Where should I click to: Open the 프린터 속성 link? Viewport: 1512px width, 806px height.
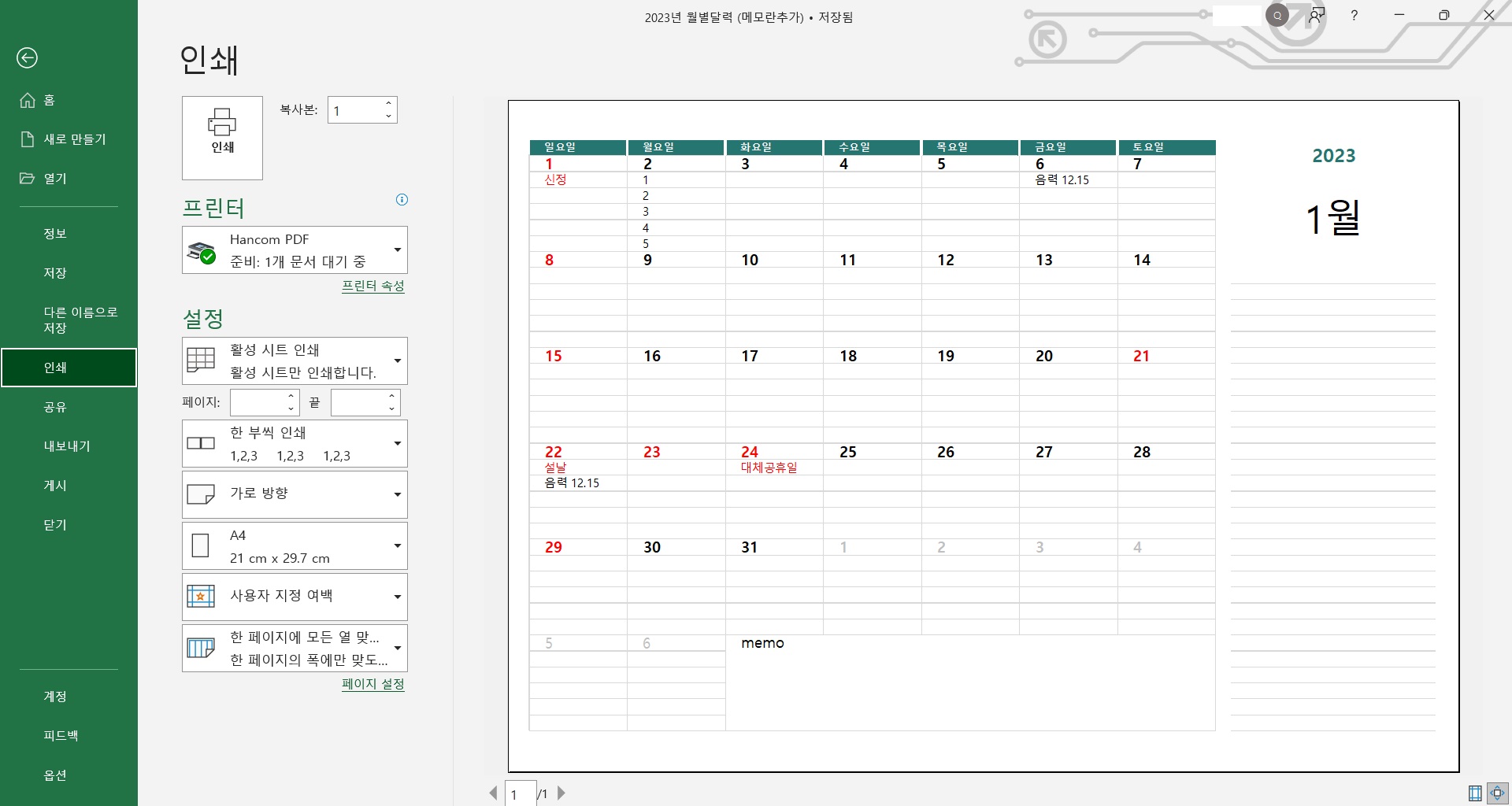(373, 286)
